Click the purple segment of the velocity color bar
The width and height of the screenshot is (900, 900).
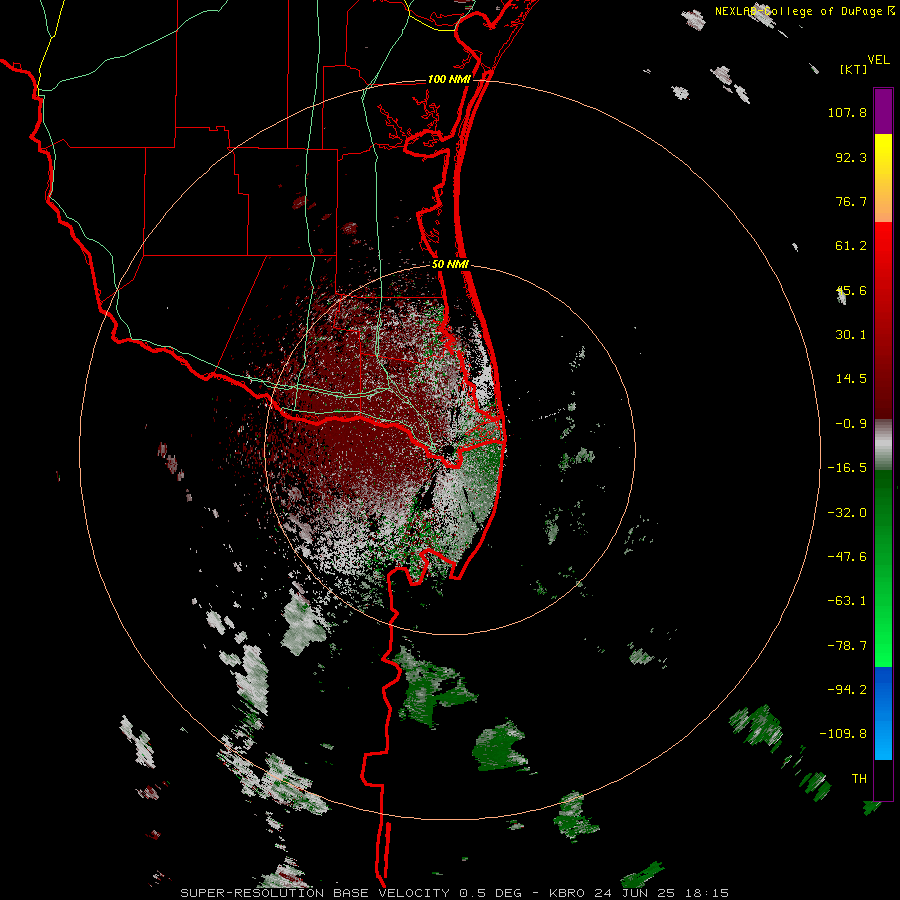[883, 111]
